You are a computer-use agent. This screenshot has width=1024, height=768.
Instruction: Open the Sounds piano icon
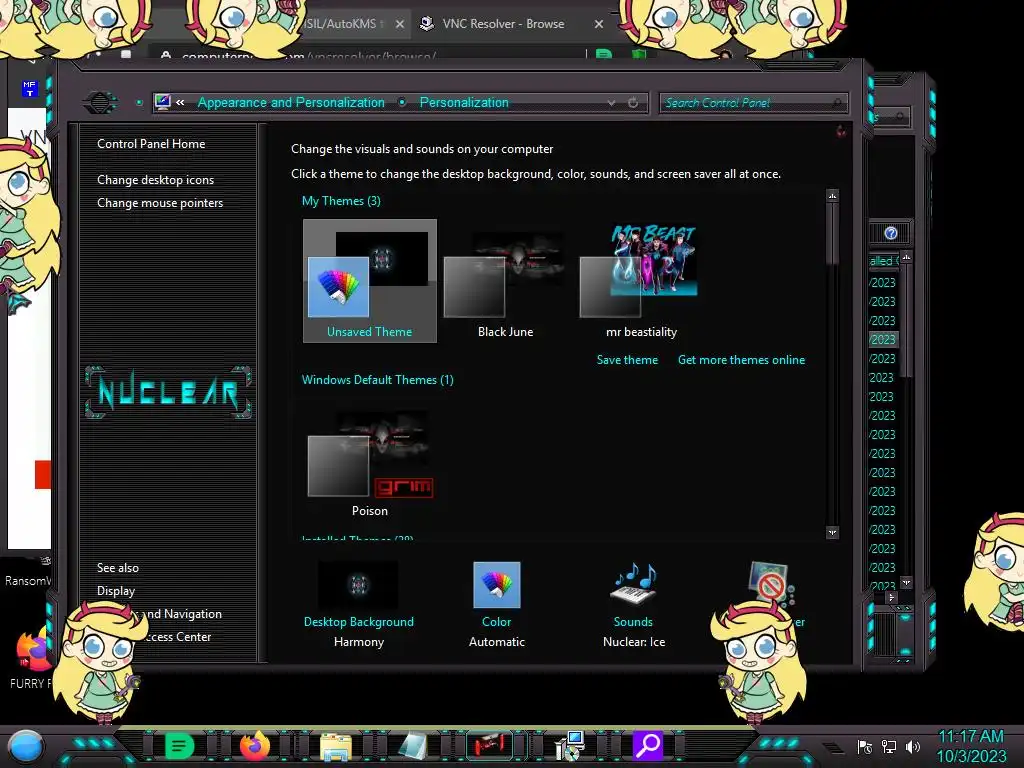[x=633, y=584]
